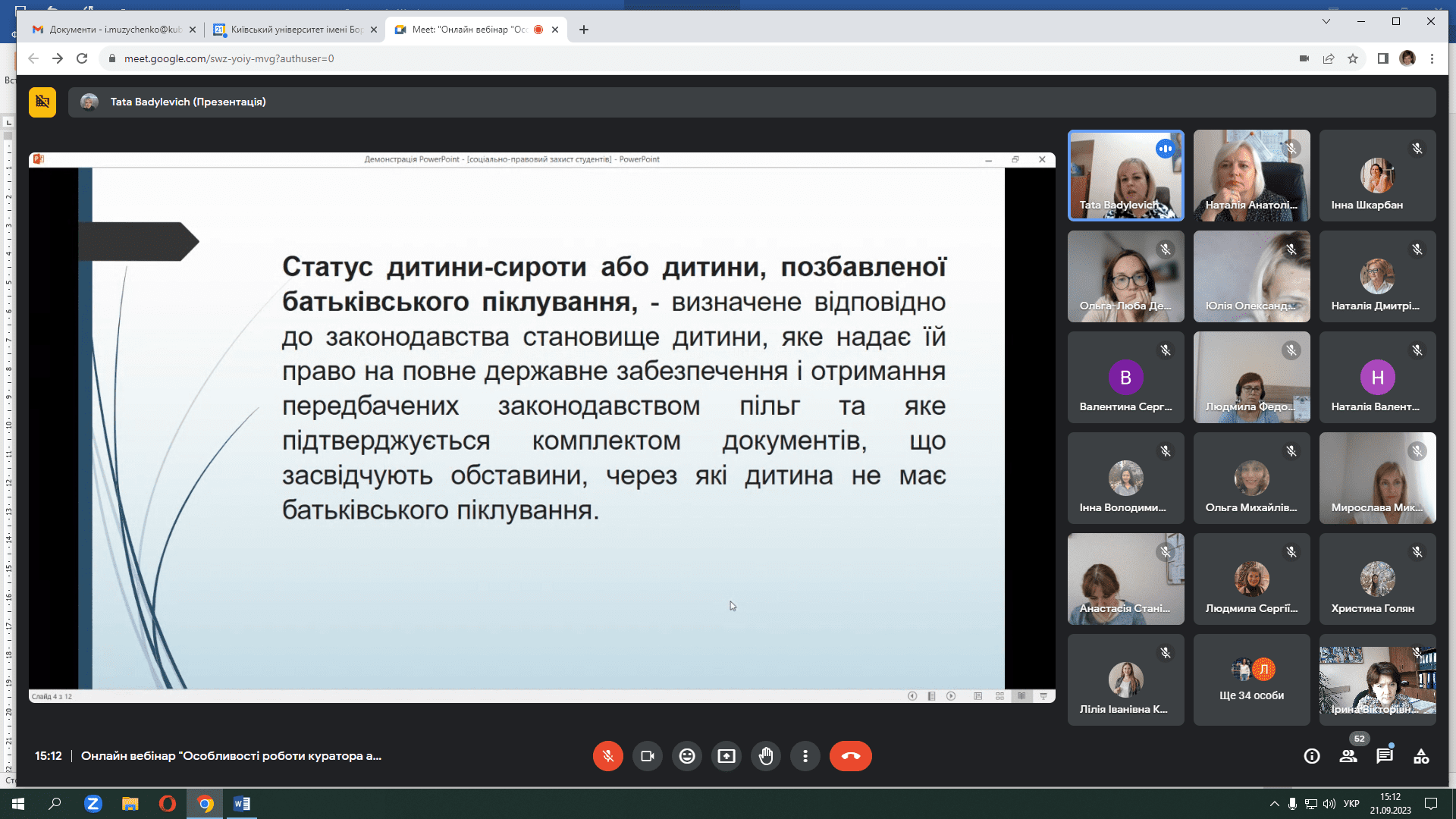Click Tata Badylevich's video thumbnail

click(x=1125, y=175)
